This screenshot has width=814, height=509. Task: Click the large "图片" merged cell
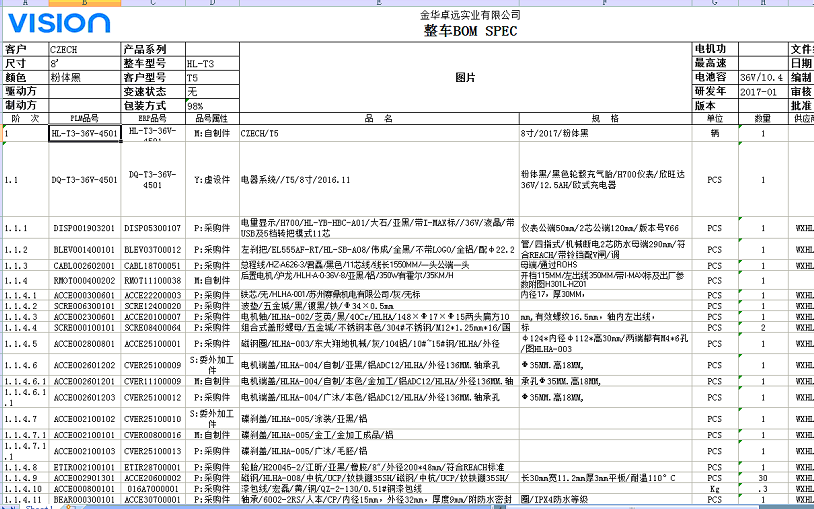coord(466,78)
